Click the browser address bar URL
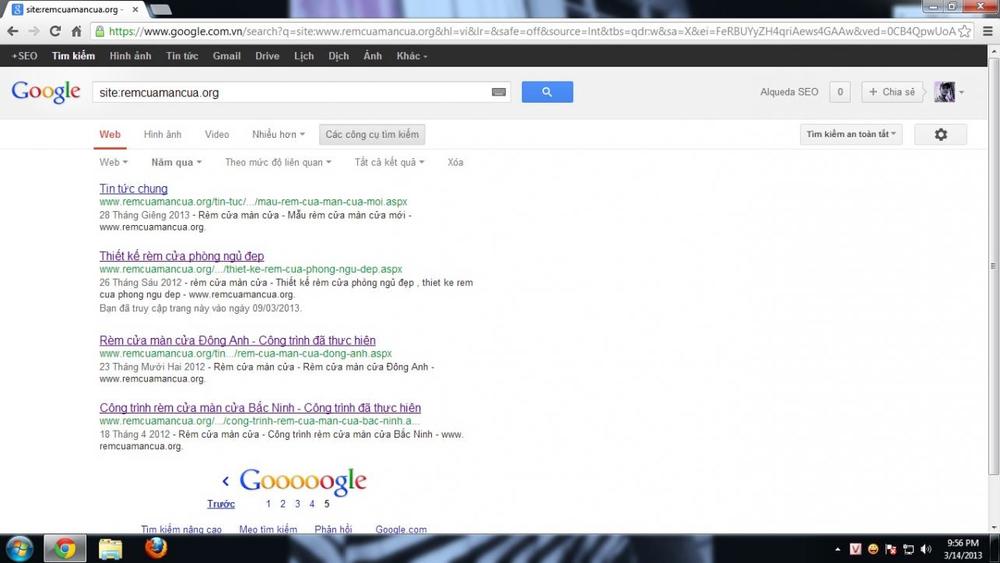 click(532, 31)
